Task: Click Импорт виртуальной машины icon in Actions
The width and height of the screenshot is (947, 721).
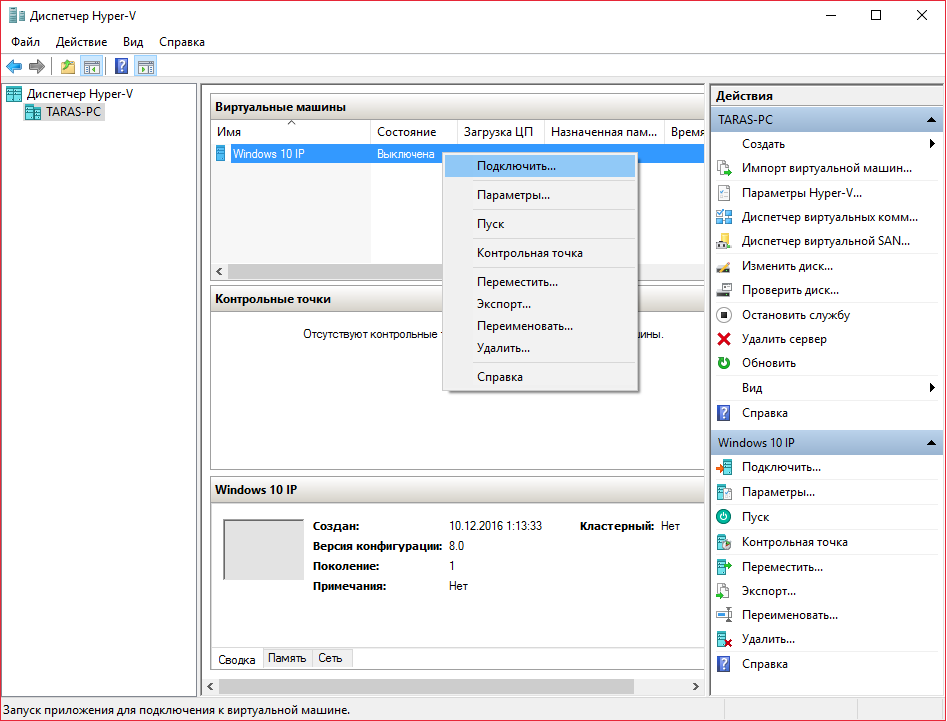Action: (x=724, y=168)
